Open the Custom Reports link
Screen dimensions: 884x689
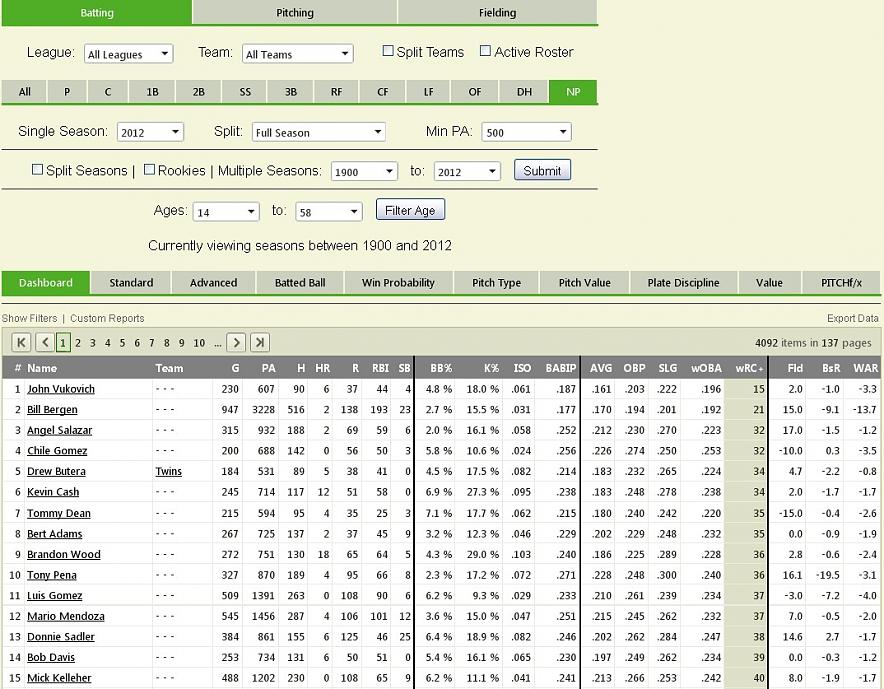coord(107,318)
